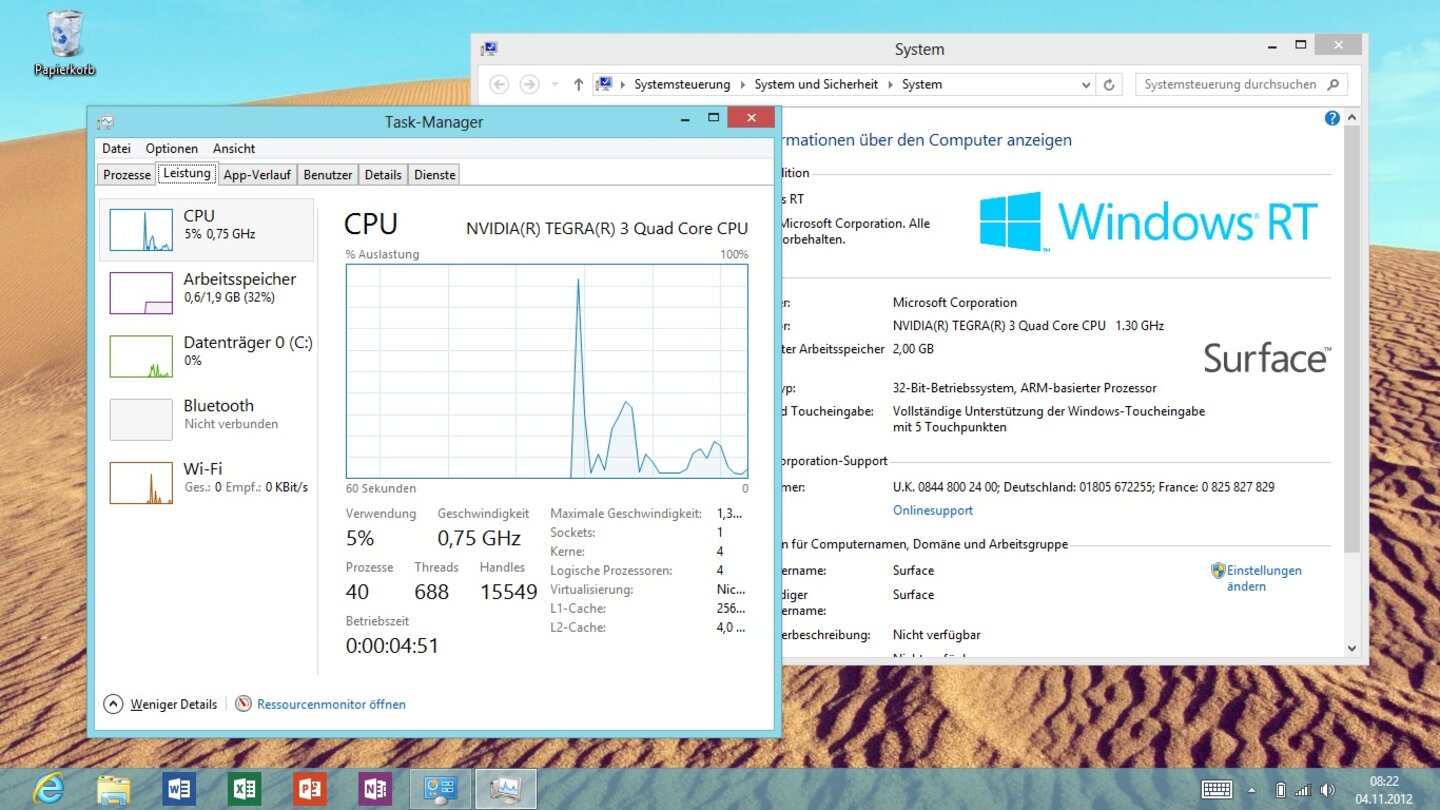Viewport: 1440px width, 810px height.
Task: Launch Internet Explorer from the taskbar
Action: (48, 789)
